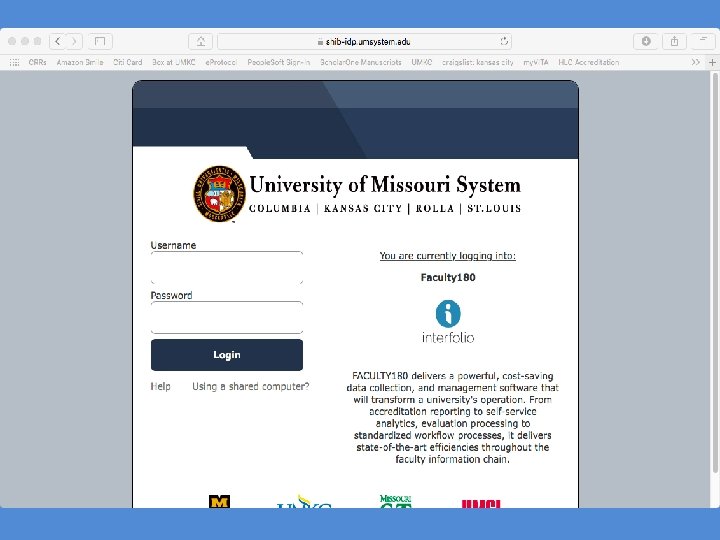This screenshot has width=720, height=540.
Task: Open the ScholarOne Manuscripts bookmark
Action: coord(361,62)
